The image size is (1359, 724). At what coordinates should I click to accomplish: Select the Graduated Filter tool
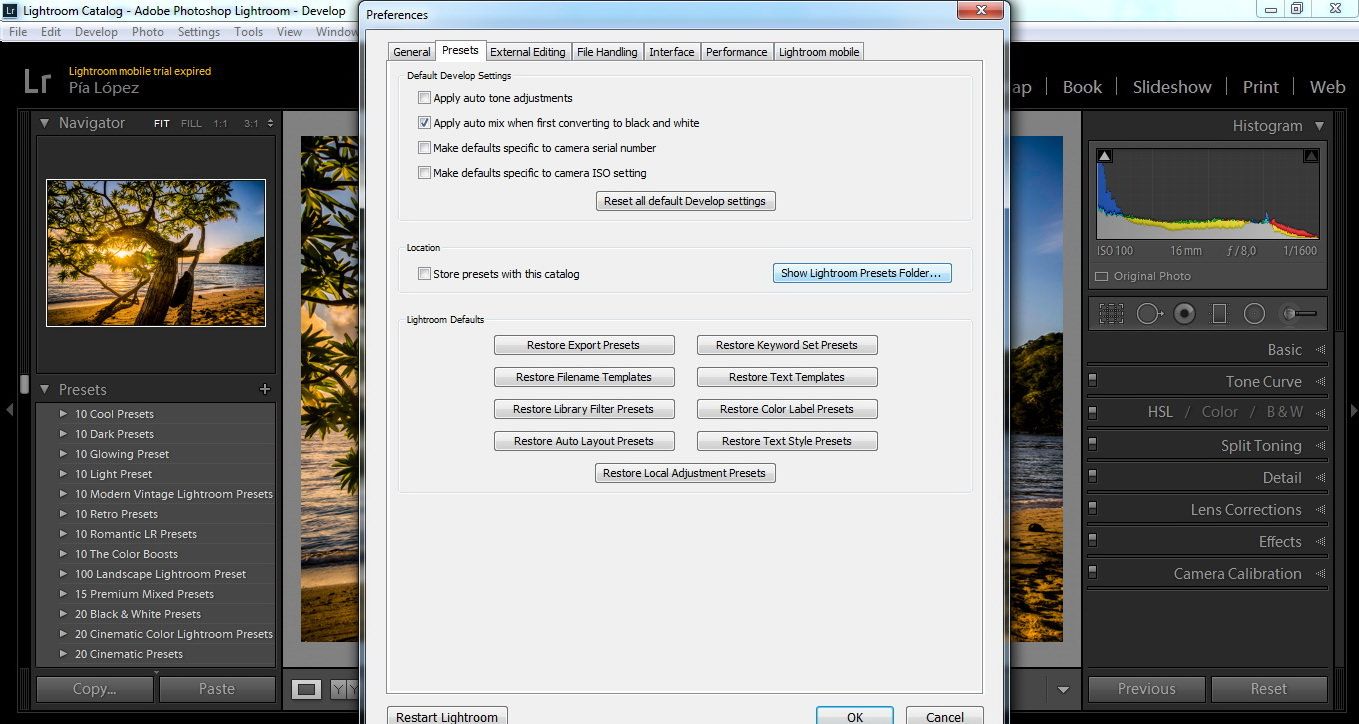pos(1219,312)
